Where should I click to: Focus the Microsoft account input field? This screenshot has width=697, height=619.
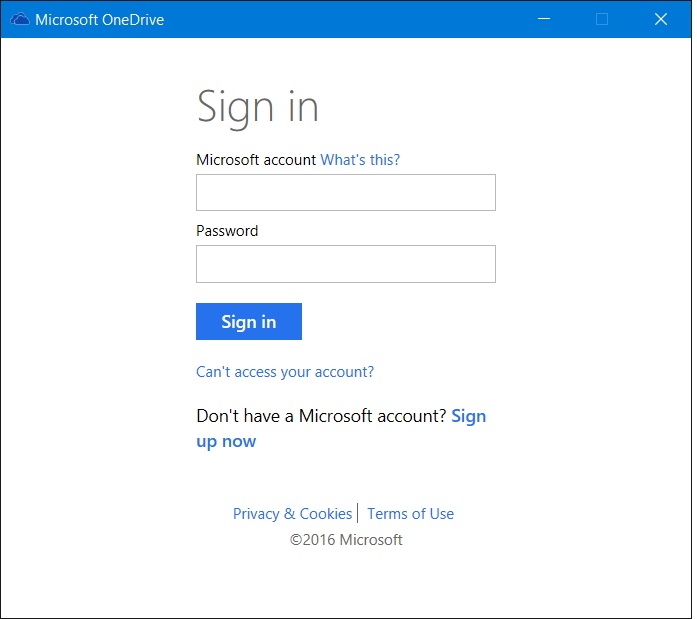coord(345,192)
